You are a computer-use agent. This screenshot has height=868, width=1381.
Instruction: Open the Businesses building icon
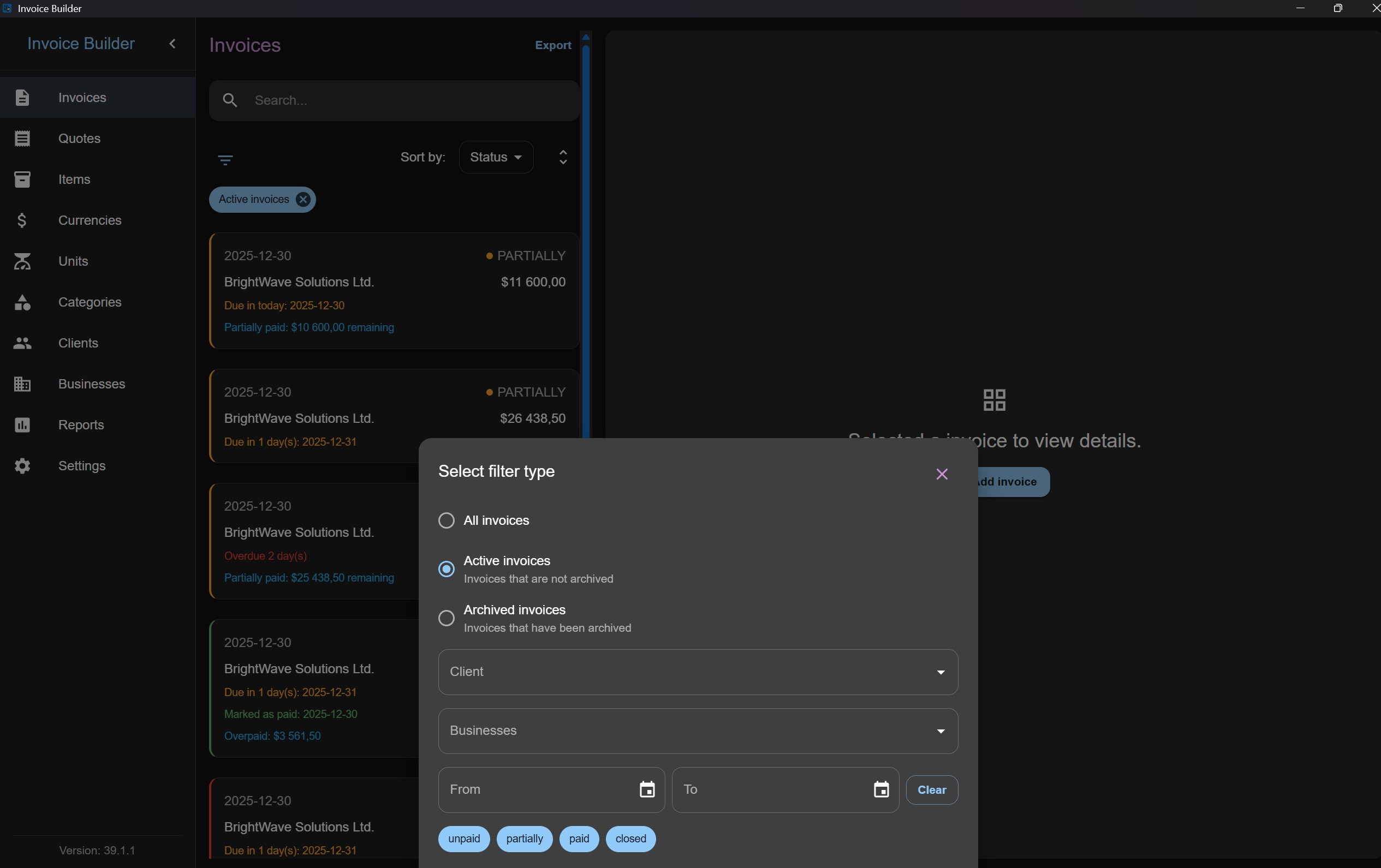coord(22,384)
